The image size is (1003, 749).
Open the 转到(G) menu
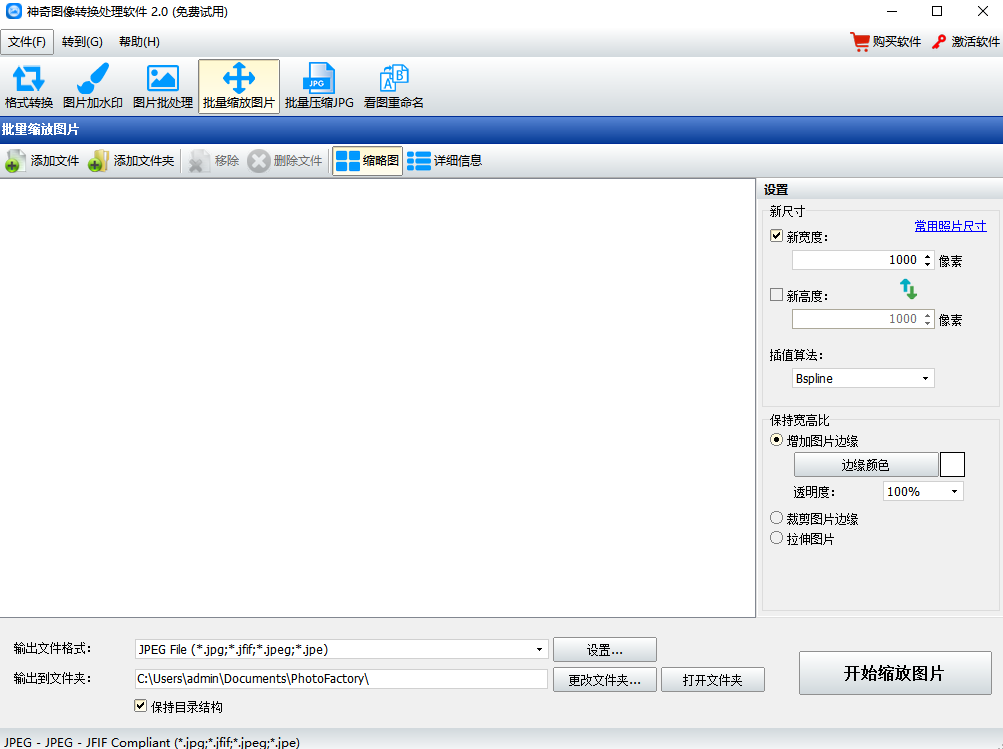[x=82, y=42]
